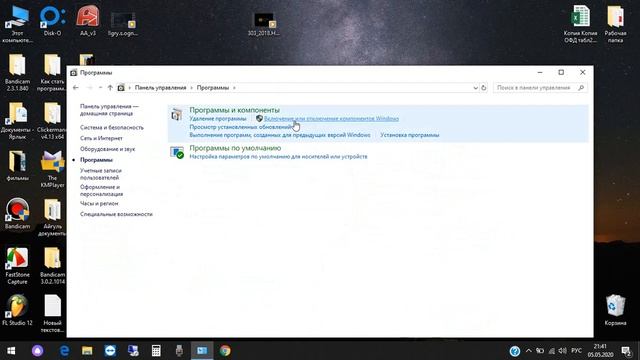Launch the Disk-O desktop shortcut
Viewport: 640px width, 360px height.
tap(52, 21)
